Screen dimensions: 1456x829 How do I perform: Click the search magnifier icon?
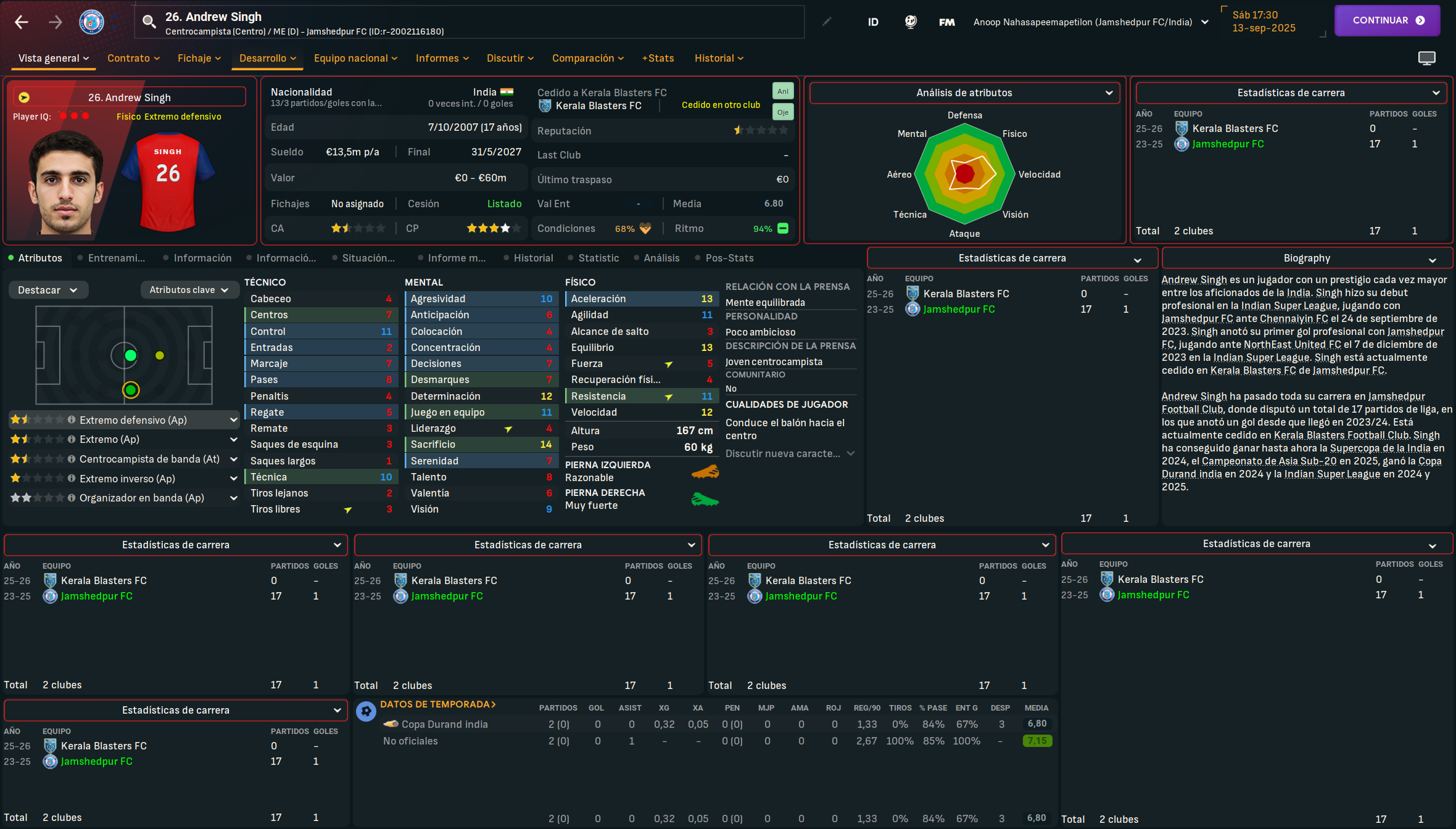[x=149, y=22]
